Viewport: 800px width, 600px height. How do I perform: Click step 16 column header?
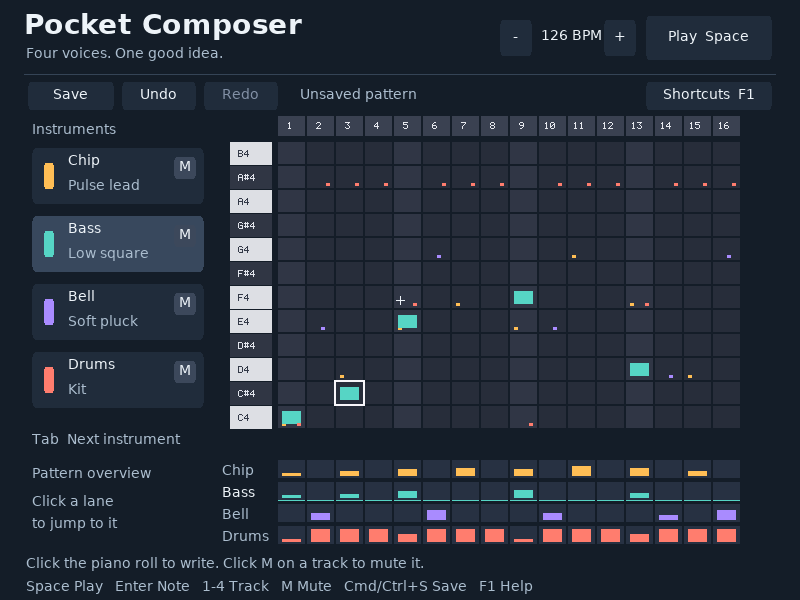tap(726, 126)
